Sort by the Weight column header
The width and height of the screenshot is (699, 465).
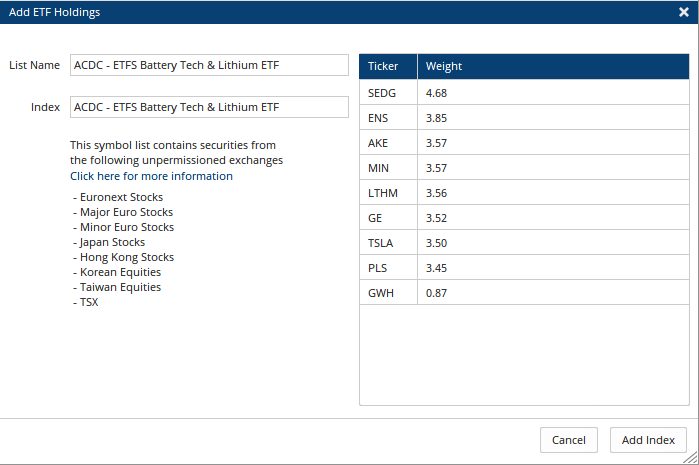(x=553, y=66)
